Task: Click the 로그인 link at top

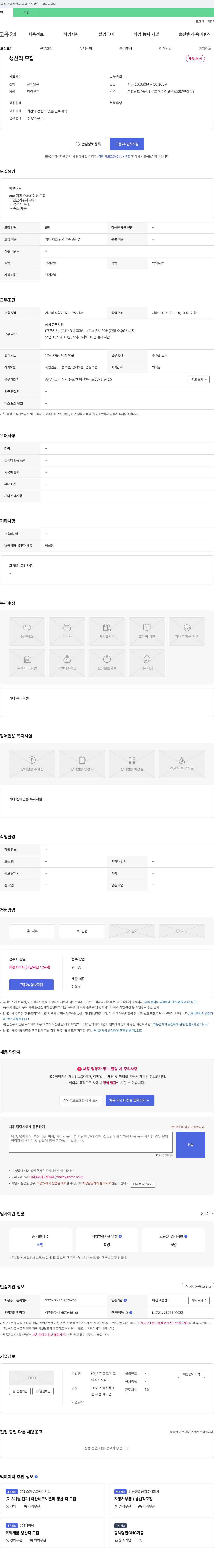Action: 200,21
